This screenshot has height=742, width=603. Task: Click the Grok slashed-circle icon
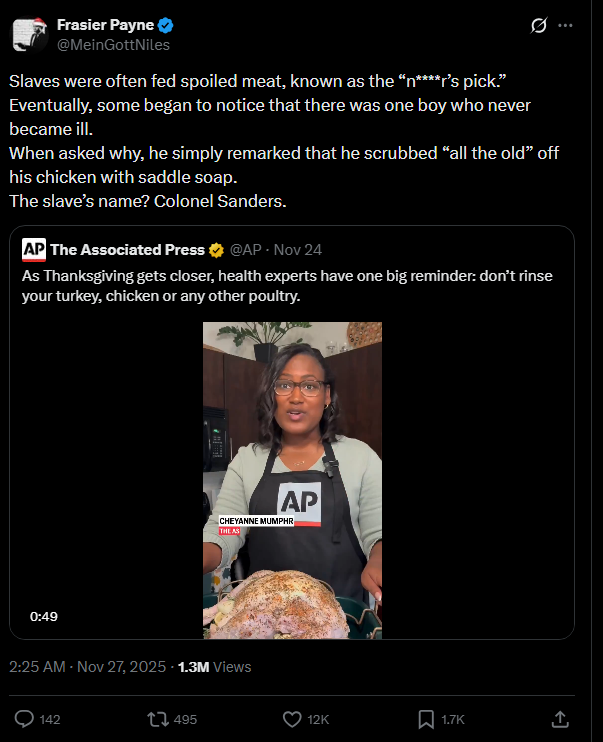(539, 26)
